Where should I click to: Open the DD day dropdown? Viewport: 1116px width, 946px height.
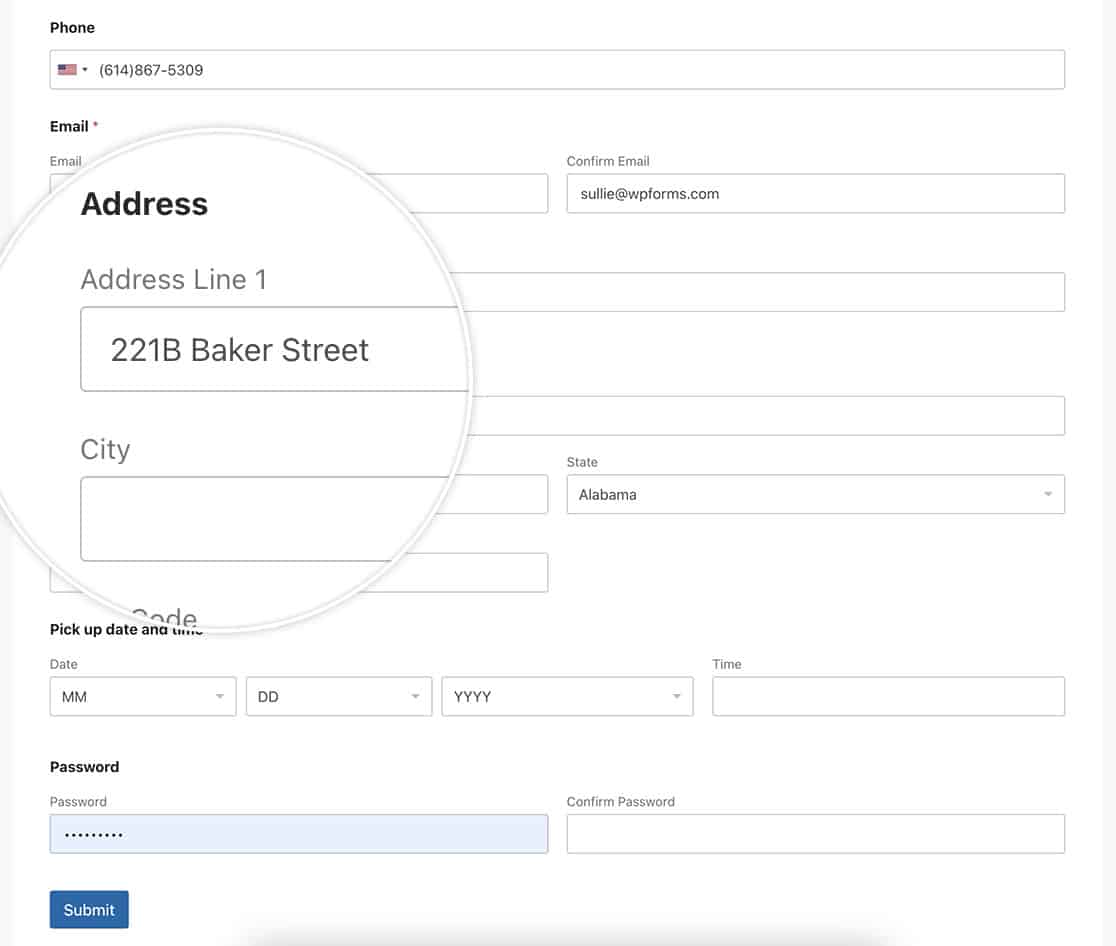tap(338, 696)
